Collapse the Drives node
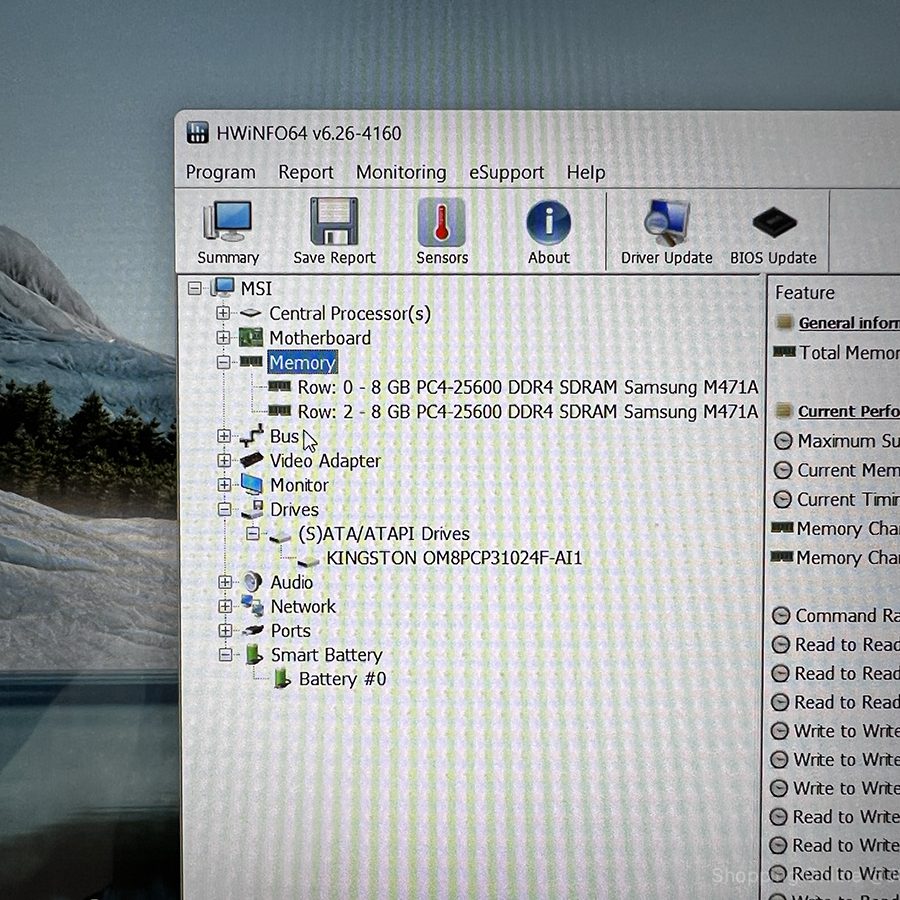Screen dimensions: 900x900 coord(224,509)
